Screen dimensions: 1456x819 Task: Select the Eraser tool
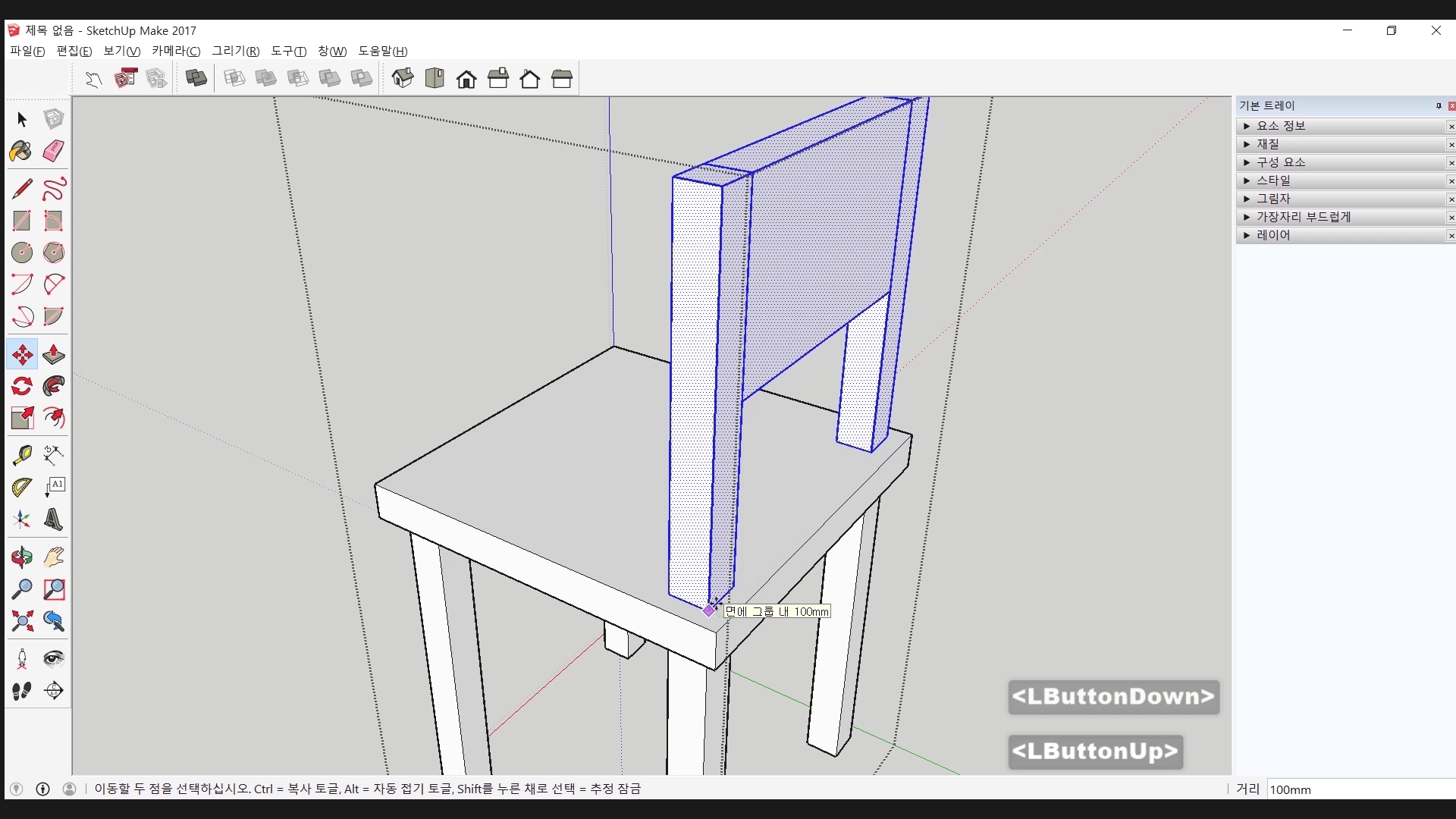(x=53, y=151)
